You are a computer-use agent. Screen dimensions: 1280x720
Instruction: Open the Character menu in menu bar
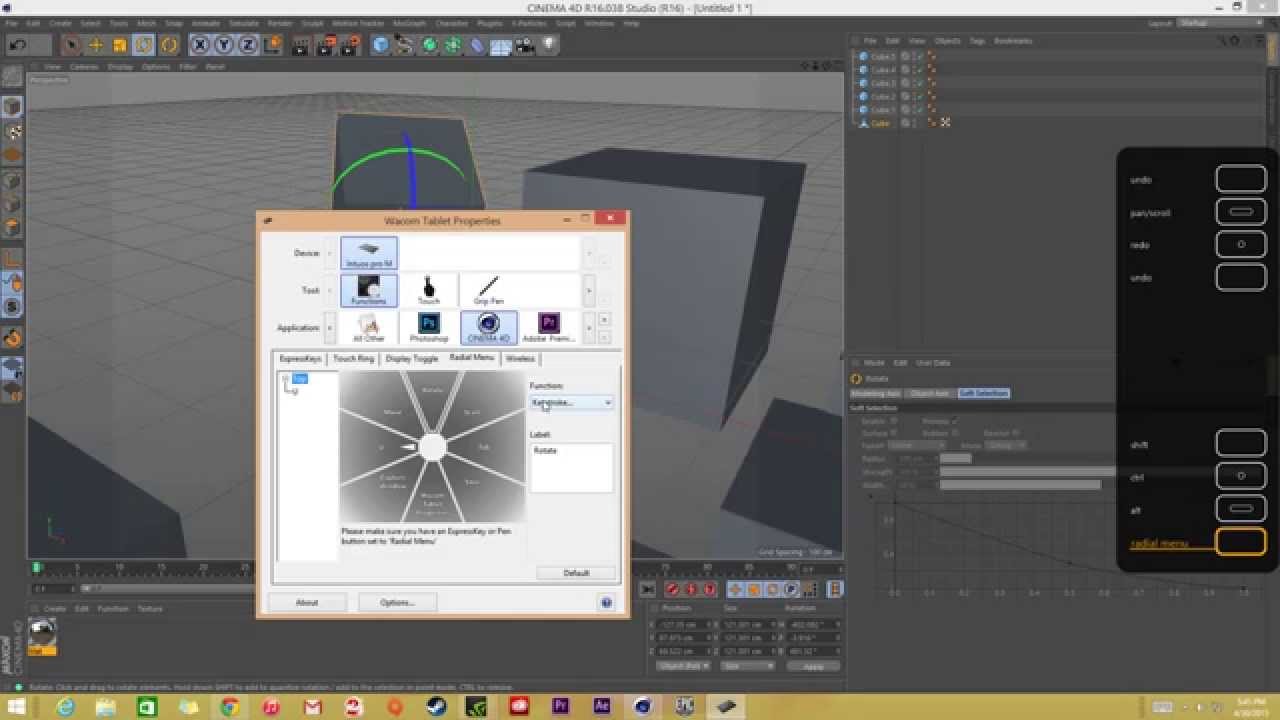click(x=452, y=23)
